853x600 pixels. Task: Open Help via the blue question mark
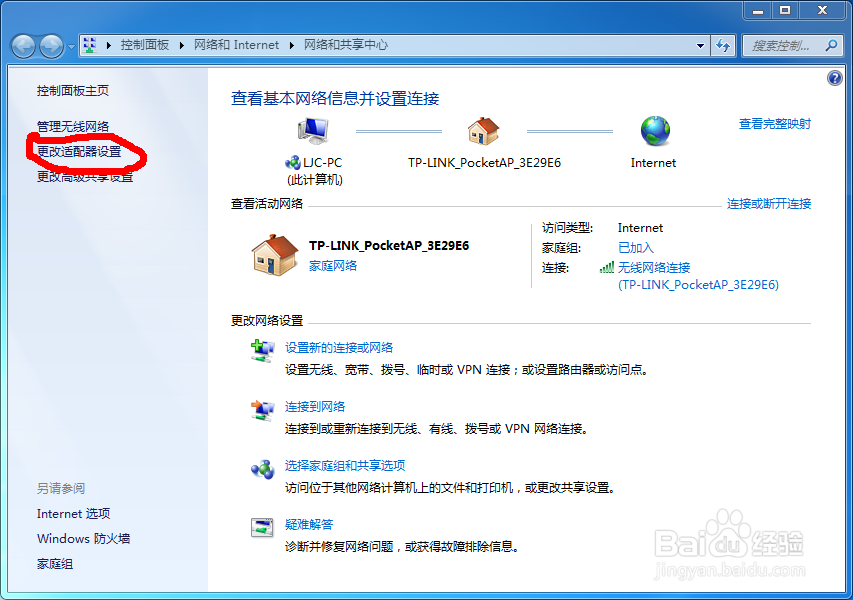[x=835, y=78]
